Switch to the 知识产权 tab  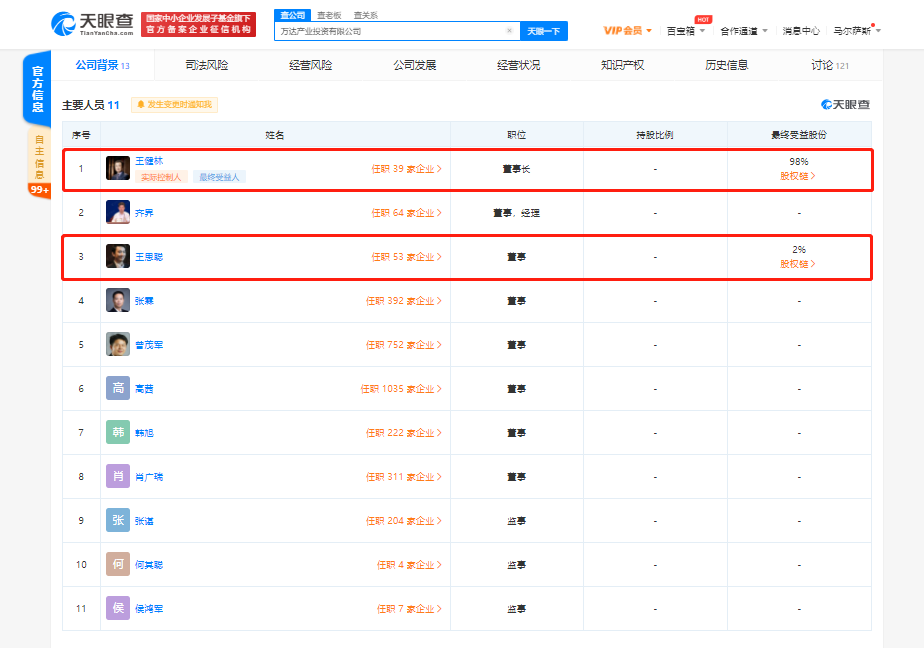(622, 65)
